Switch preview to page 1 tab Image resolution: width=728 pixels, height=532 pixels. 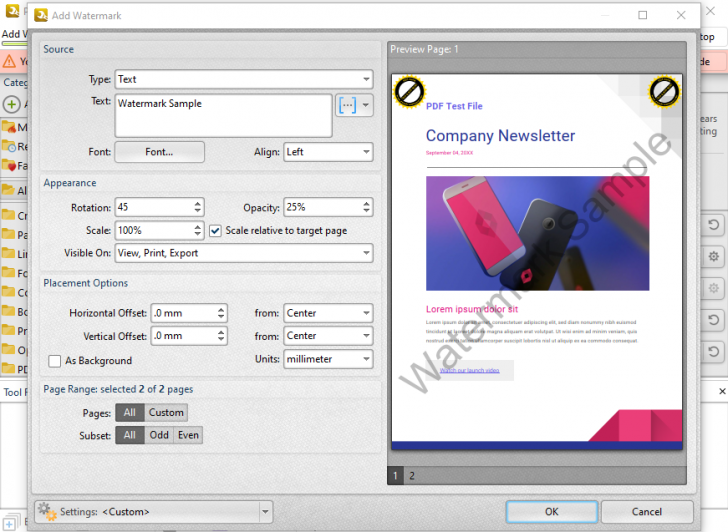pos(395,476)
